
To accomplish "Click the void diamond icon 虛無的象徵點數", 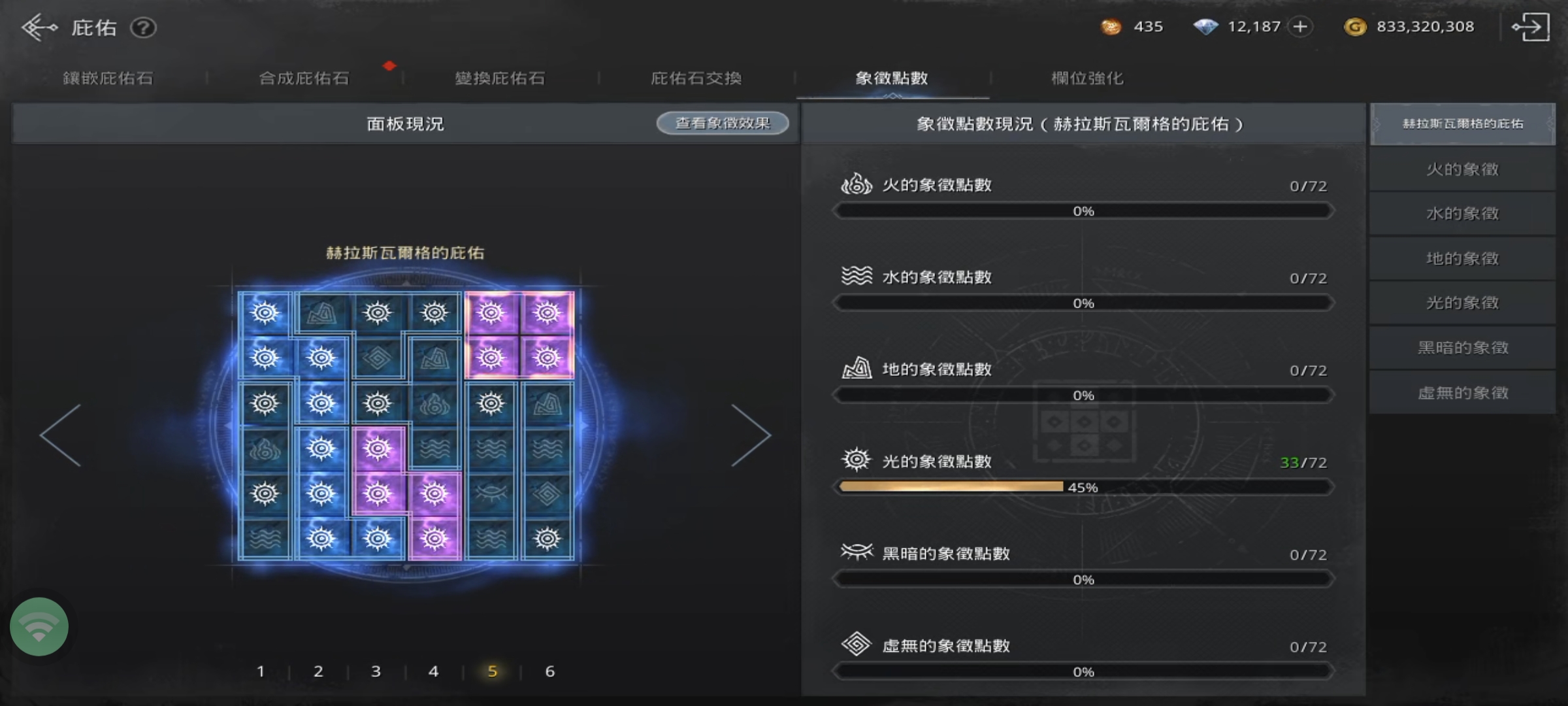I will (x=857, y=645).
